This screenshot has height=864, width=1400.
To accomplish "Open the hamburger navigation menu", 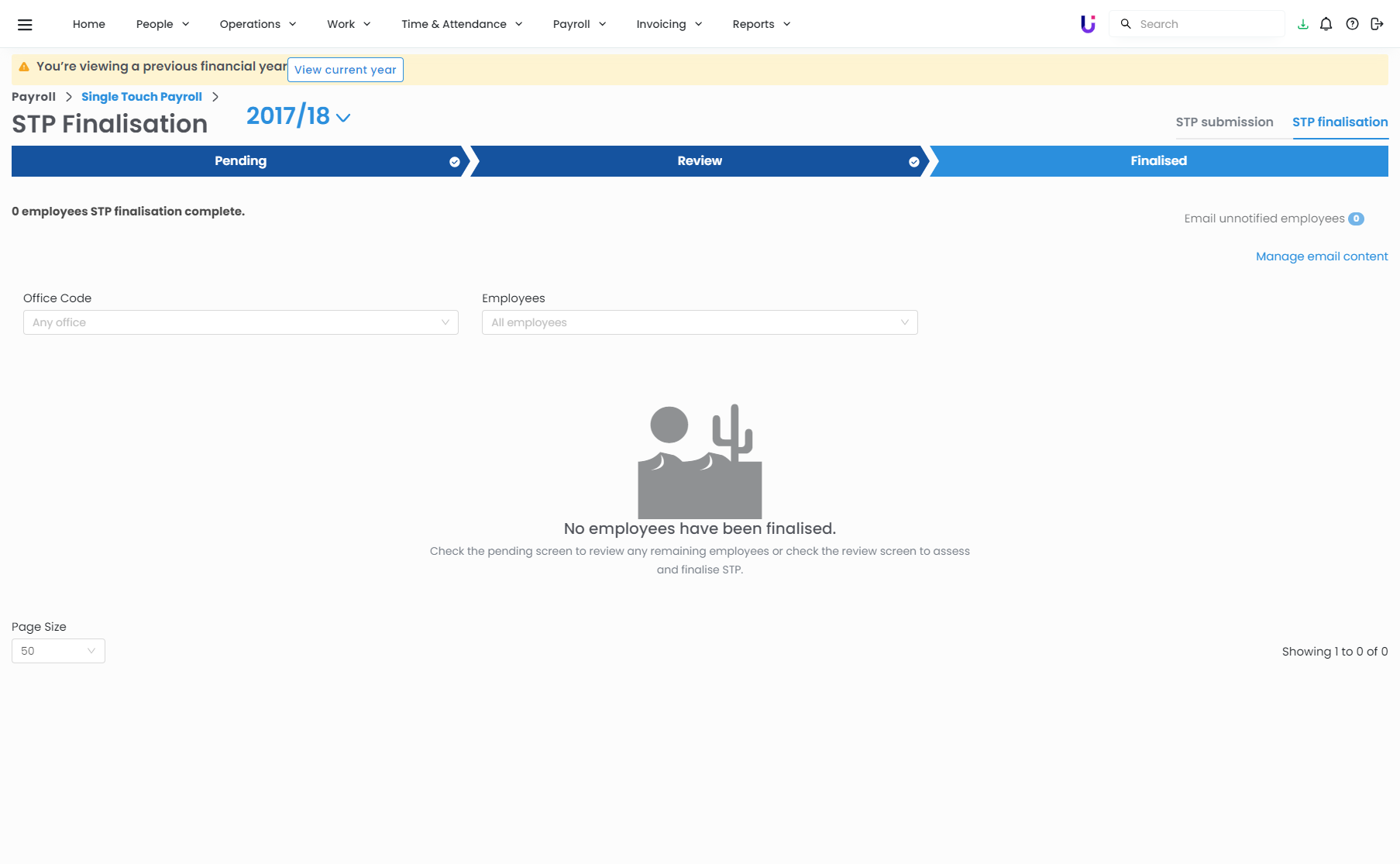I will pos(25,25).
